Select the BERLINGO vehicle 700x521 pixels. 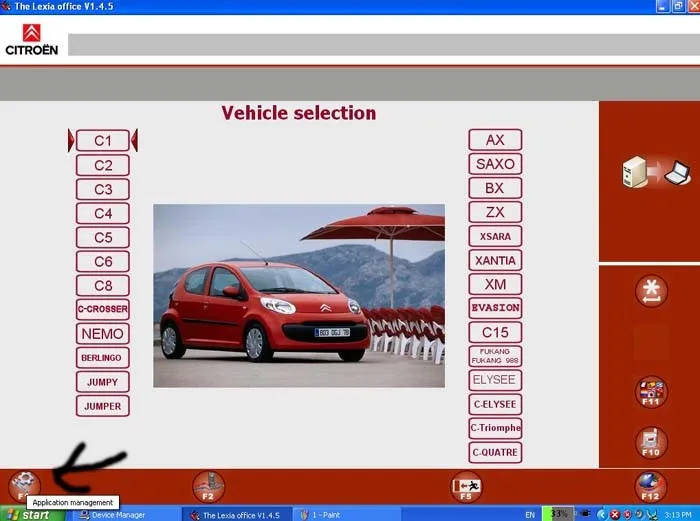(x=103, y=358)
